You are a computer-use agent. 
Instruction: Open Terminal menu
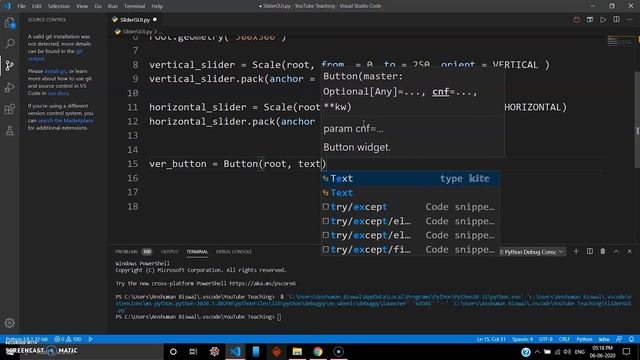tap(134, 6)
